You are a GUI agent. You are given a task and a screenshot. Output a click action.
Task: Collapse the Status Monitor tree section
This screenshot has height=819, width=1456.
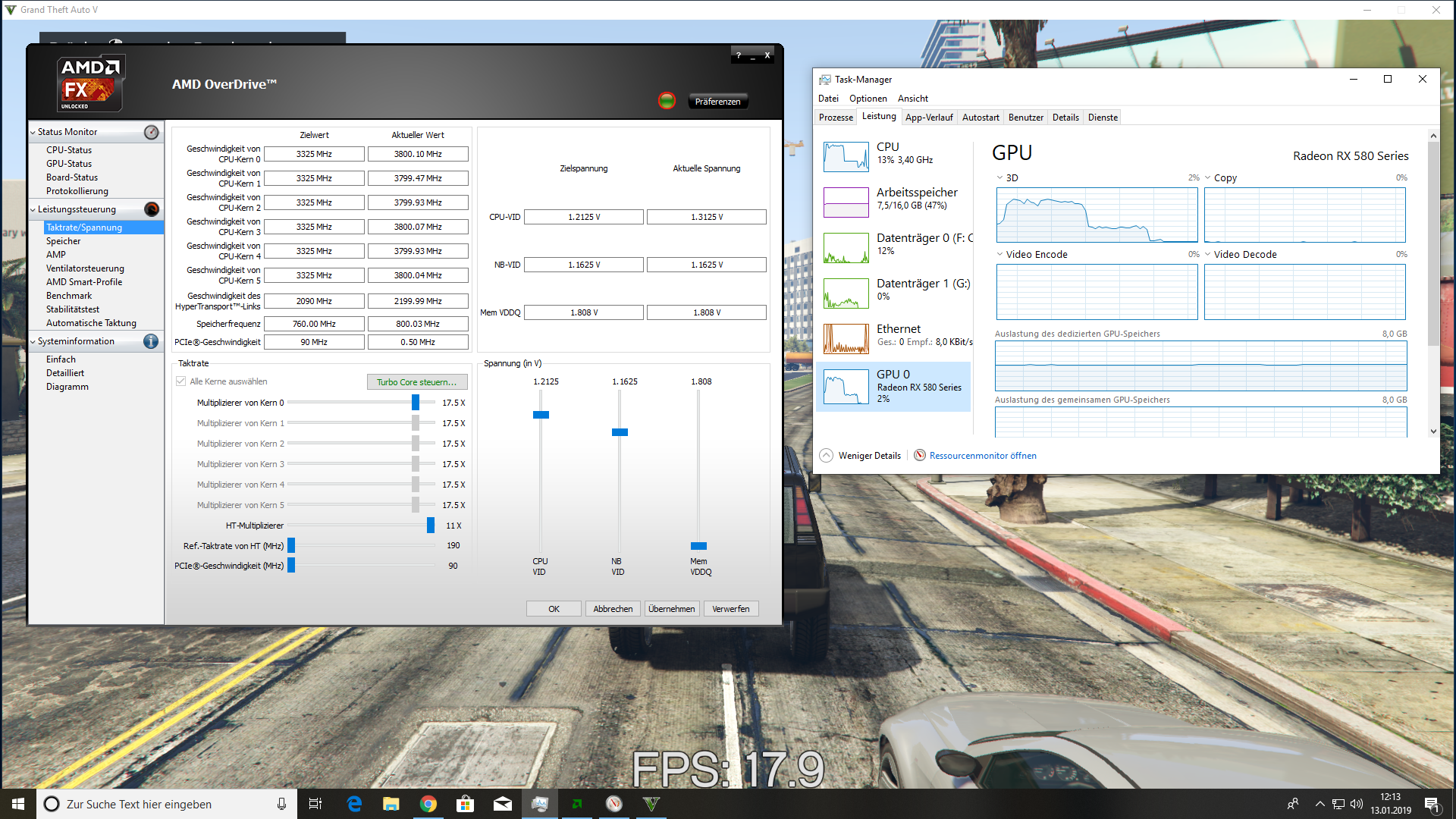pos(33,133)
